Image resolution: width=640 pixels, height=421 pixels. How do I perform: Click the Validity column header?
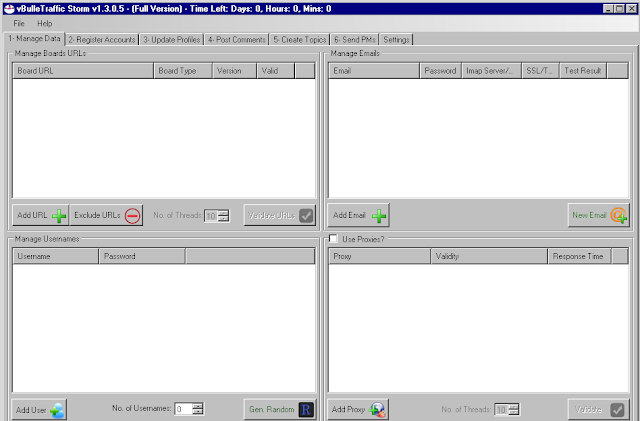(x=489, y=256)
